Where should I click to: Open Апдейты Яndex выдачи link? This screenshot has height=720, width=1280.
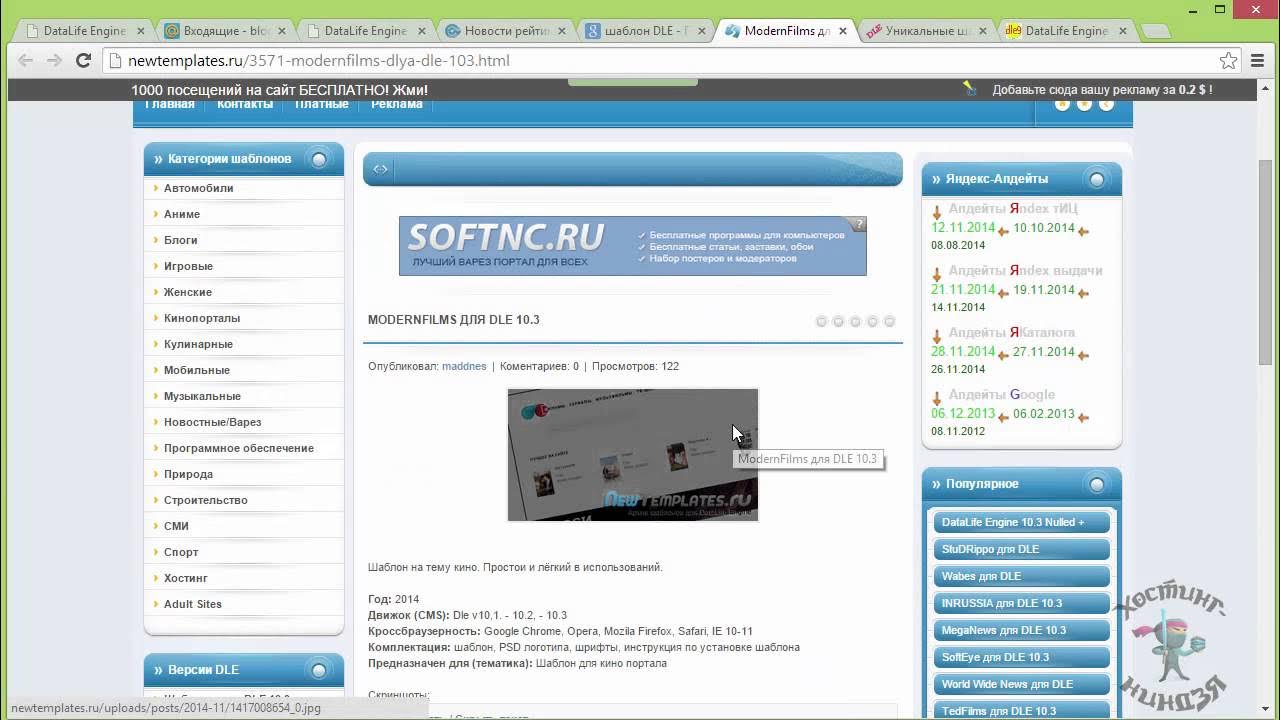coord(1025,271)
